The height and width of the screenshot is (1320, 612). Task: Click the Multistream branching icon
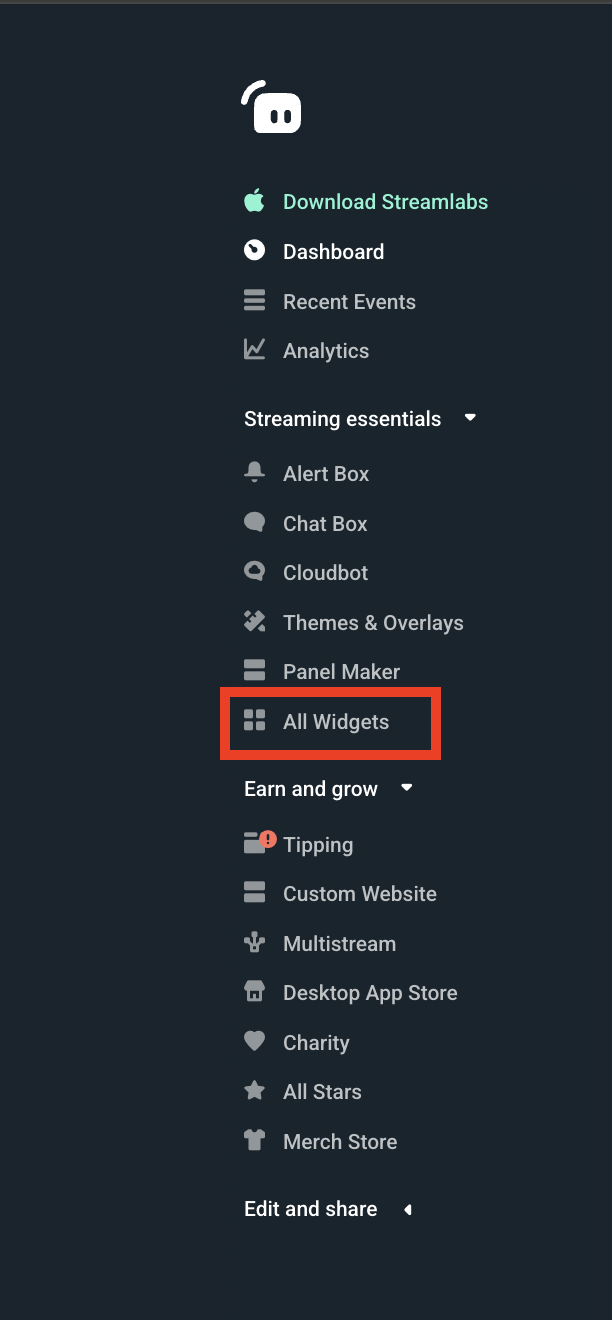[255, 942]
